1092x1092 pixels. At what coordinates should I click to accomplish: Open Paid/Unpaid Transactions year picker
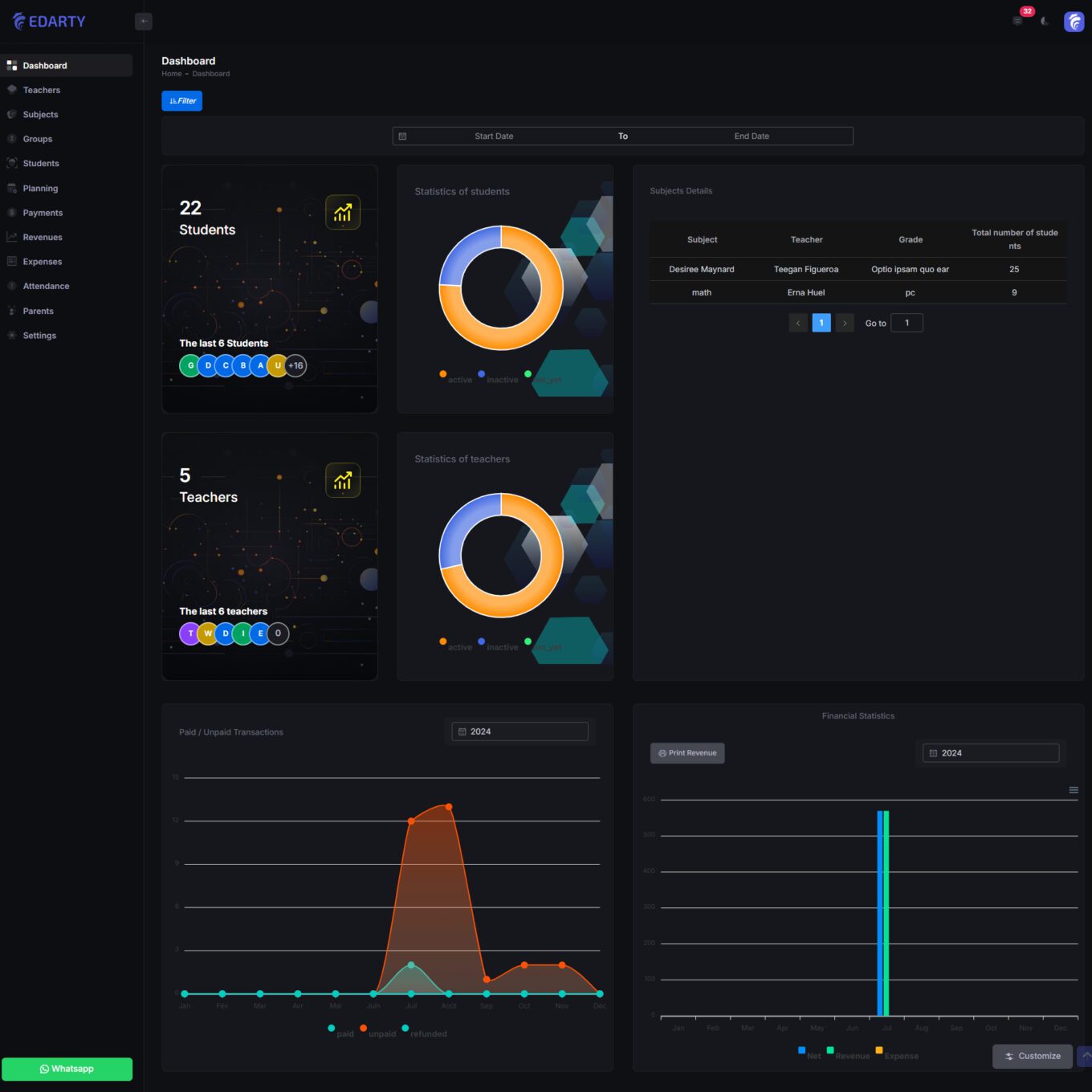pos(520,731)
